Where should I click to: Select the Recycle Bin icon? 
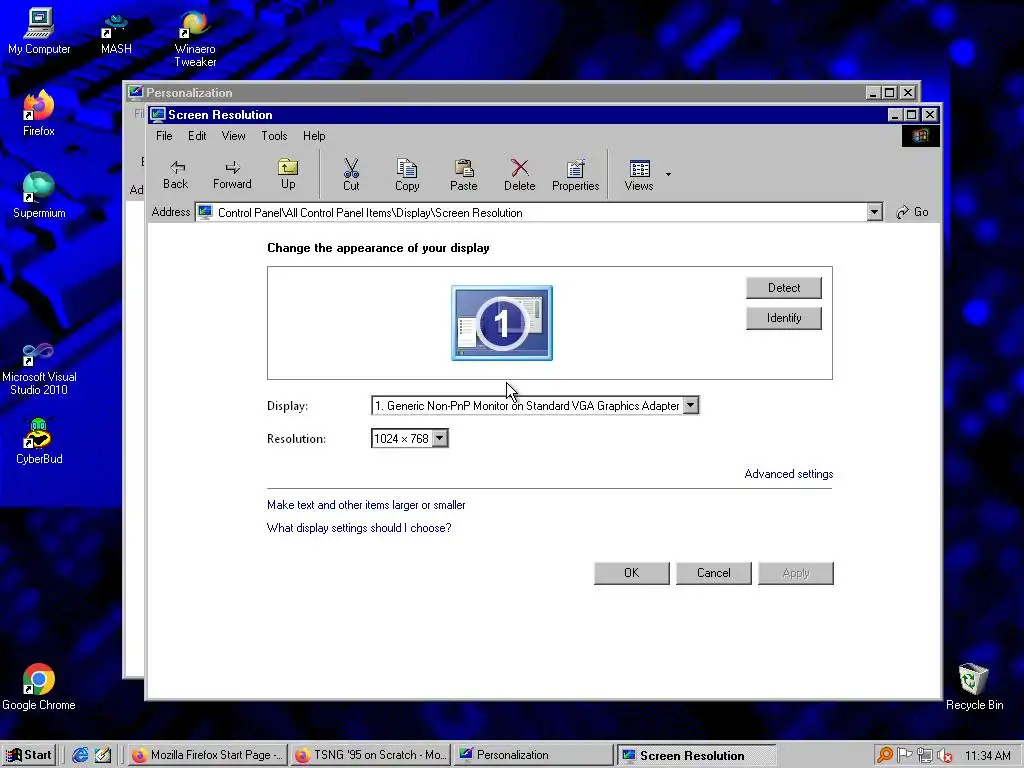[x=974, y=687]
